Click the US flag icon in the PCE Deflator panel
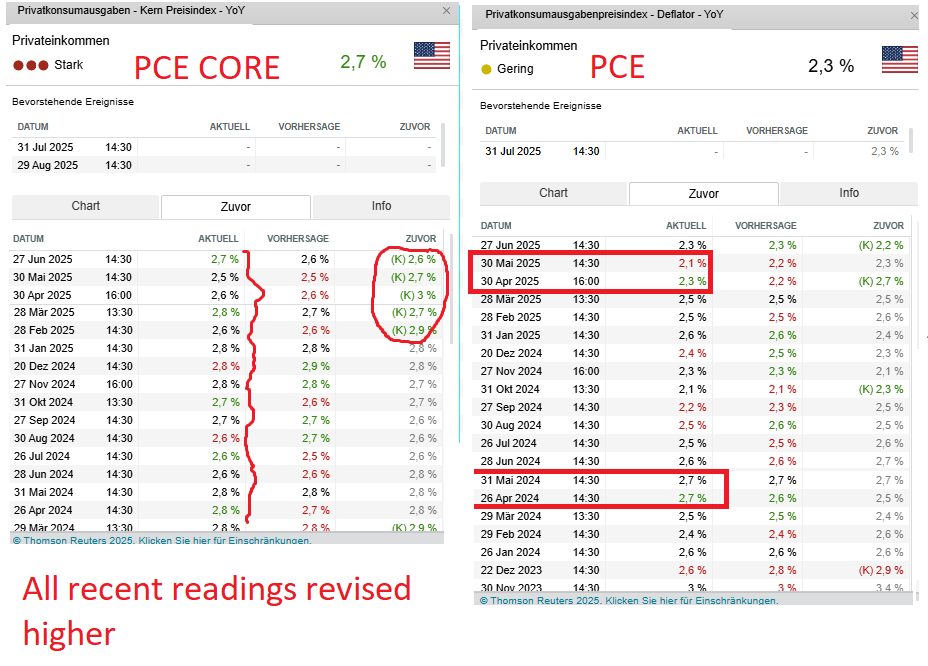Image resolution: width=928 pixels, height=666 pixels. click(x=900, y=60)
